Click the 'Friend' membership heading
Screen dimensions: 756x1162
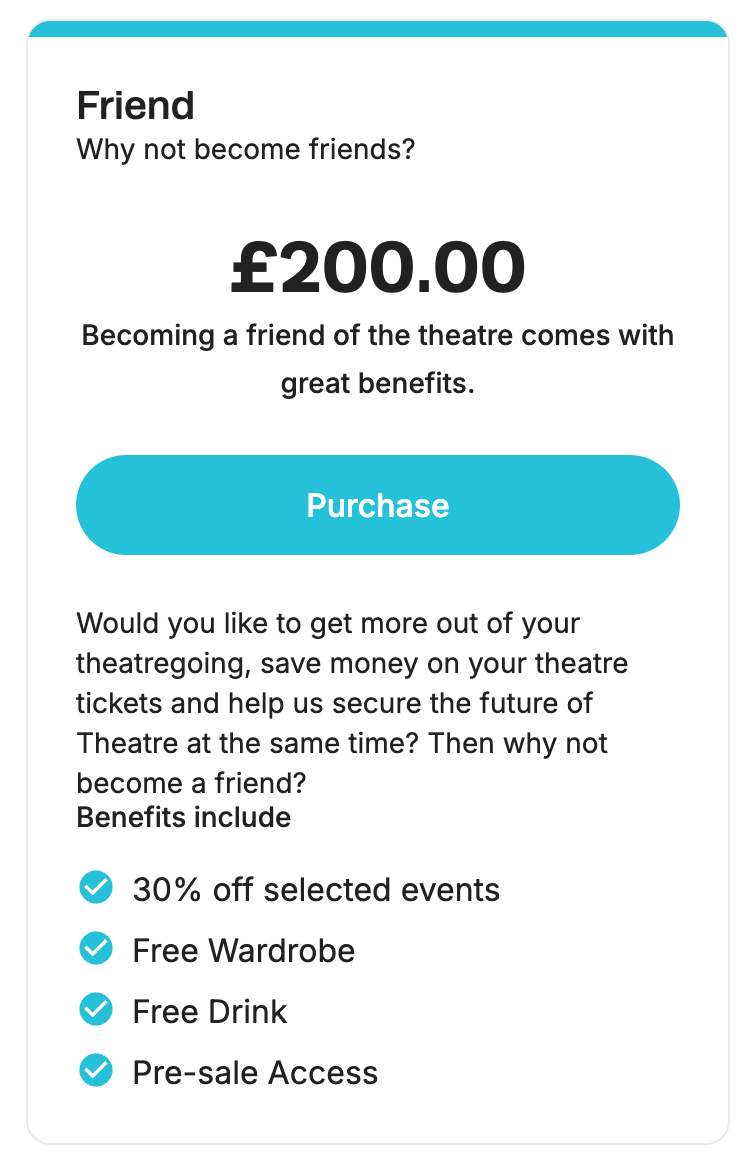(136, 105)
